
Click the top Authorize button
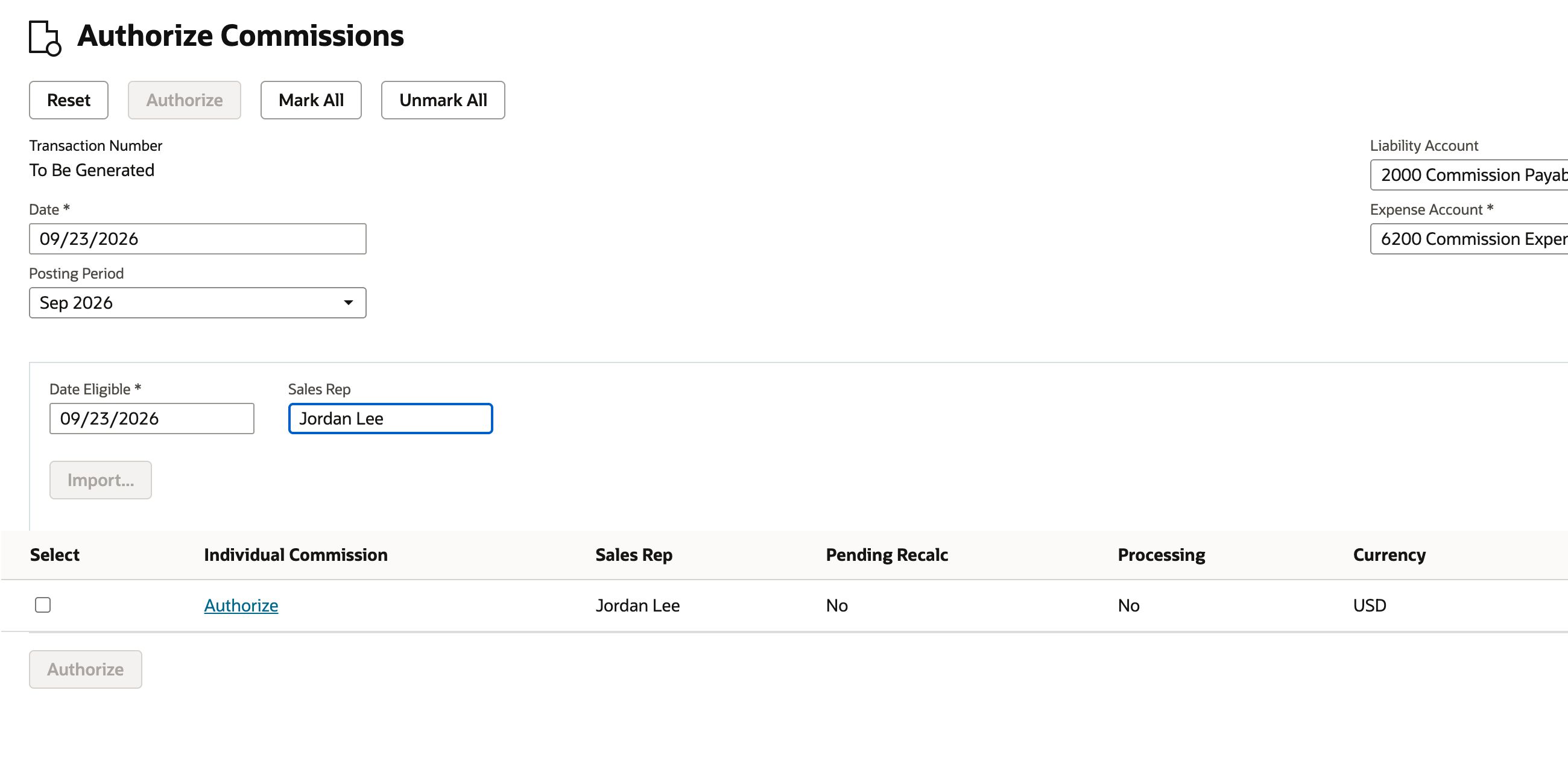click(x=185, y=100)
